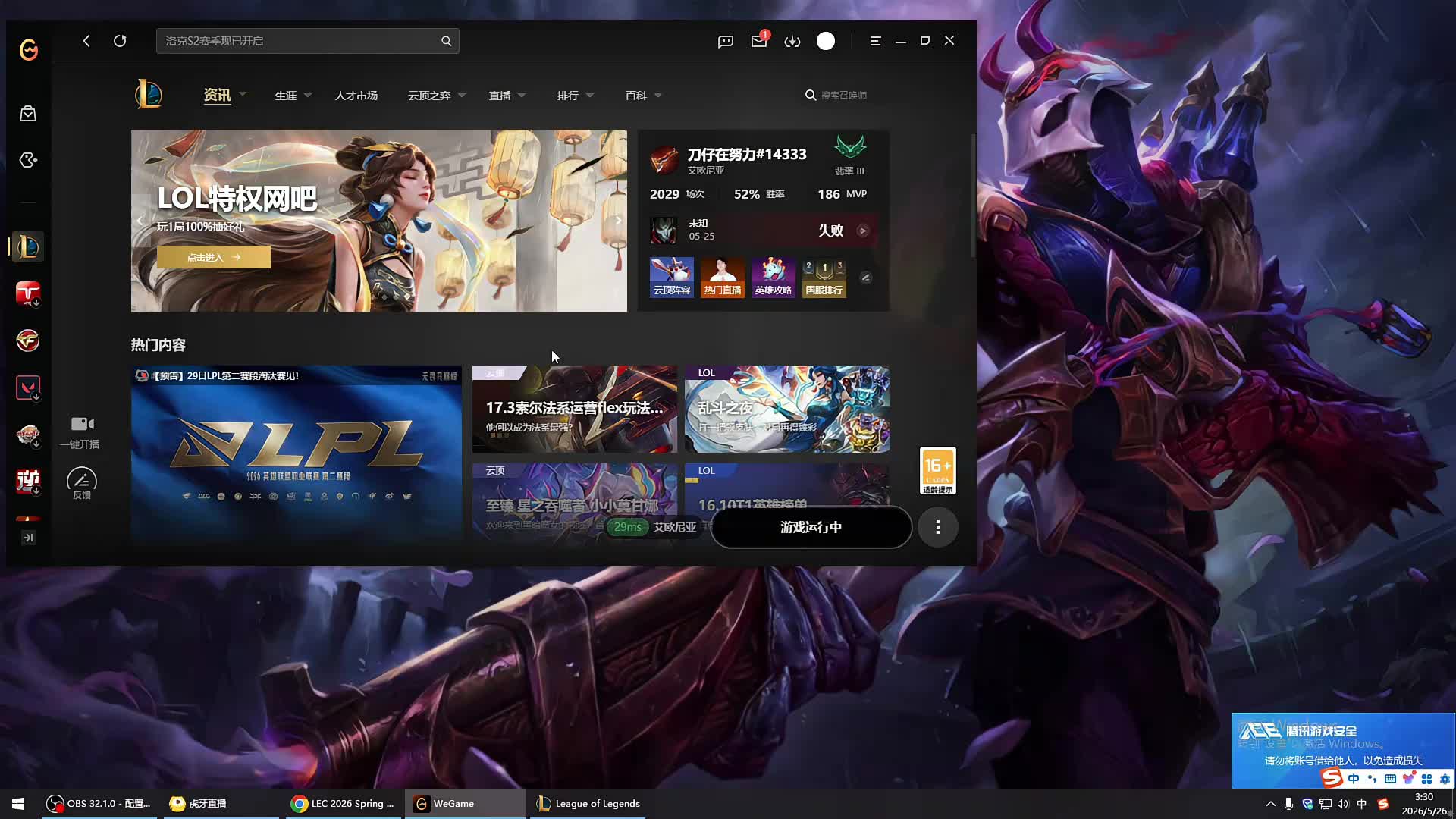Open the LPL 预告 video thumbnail

(x=297, y=453)
